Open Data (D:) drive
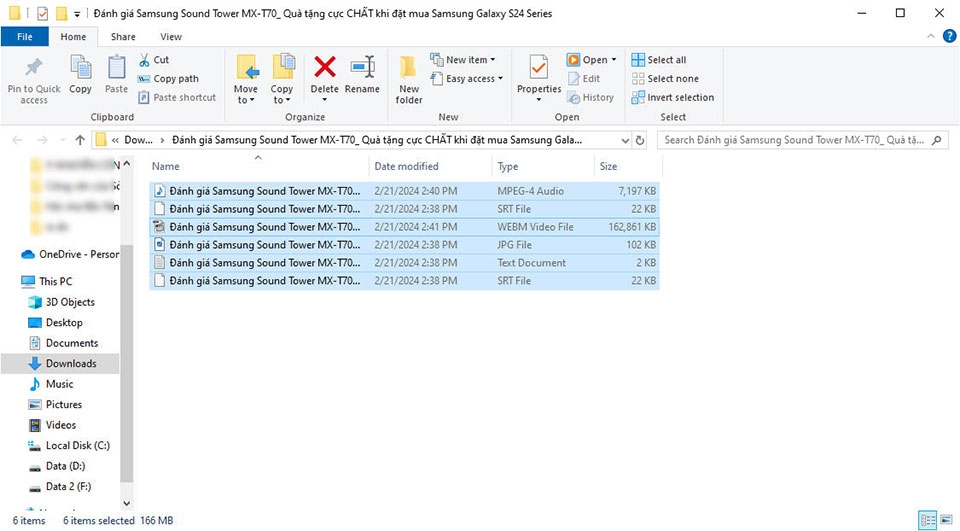 pos(56,466)
